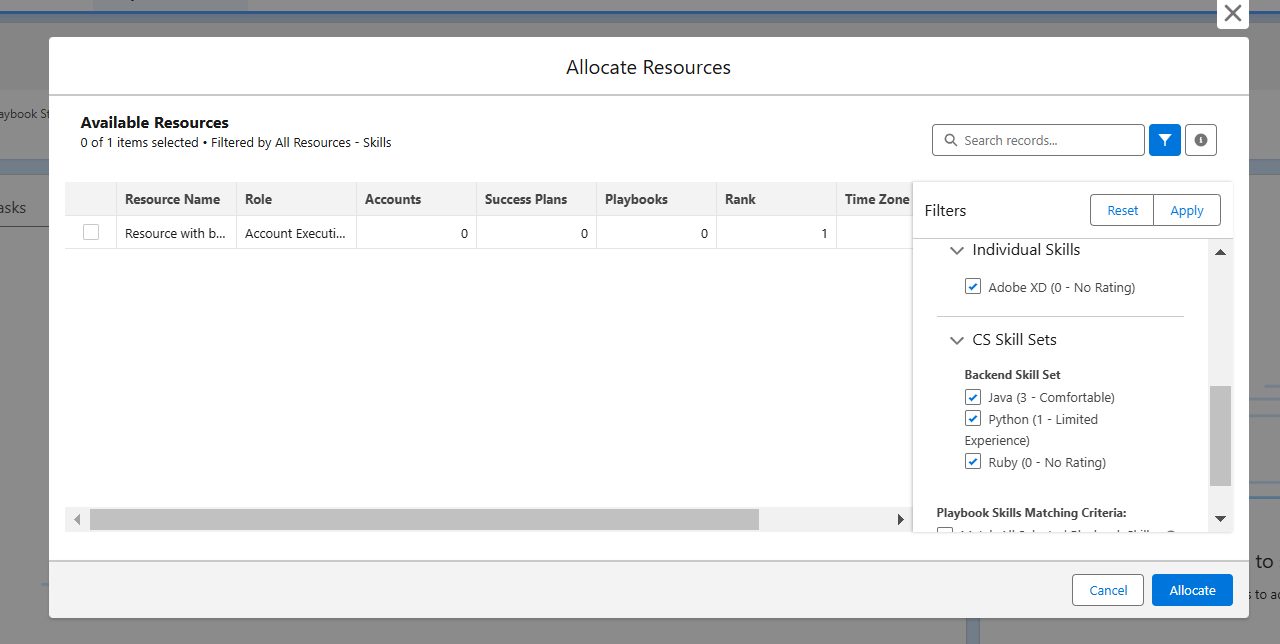Click inside the Search records field

click(1040, 140)
